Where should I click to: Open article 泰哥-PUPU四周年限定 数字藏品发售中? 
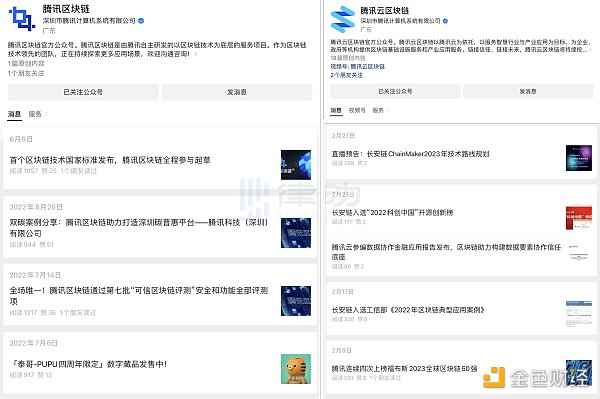point(88,364)
